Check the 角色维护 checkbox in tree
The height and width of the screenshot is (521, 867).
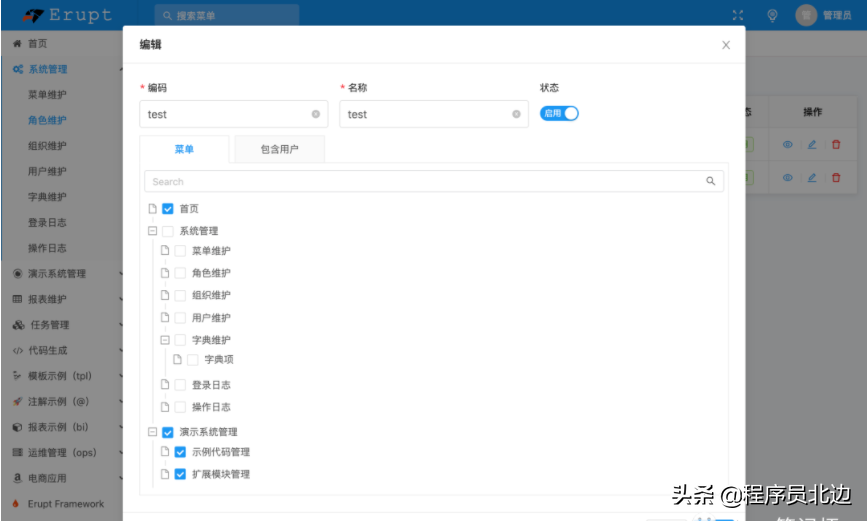point(180,273)
